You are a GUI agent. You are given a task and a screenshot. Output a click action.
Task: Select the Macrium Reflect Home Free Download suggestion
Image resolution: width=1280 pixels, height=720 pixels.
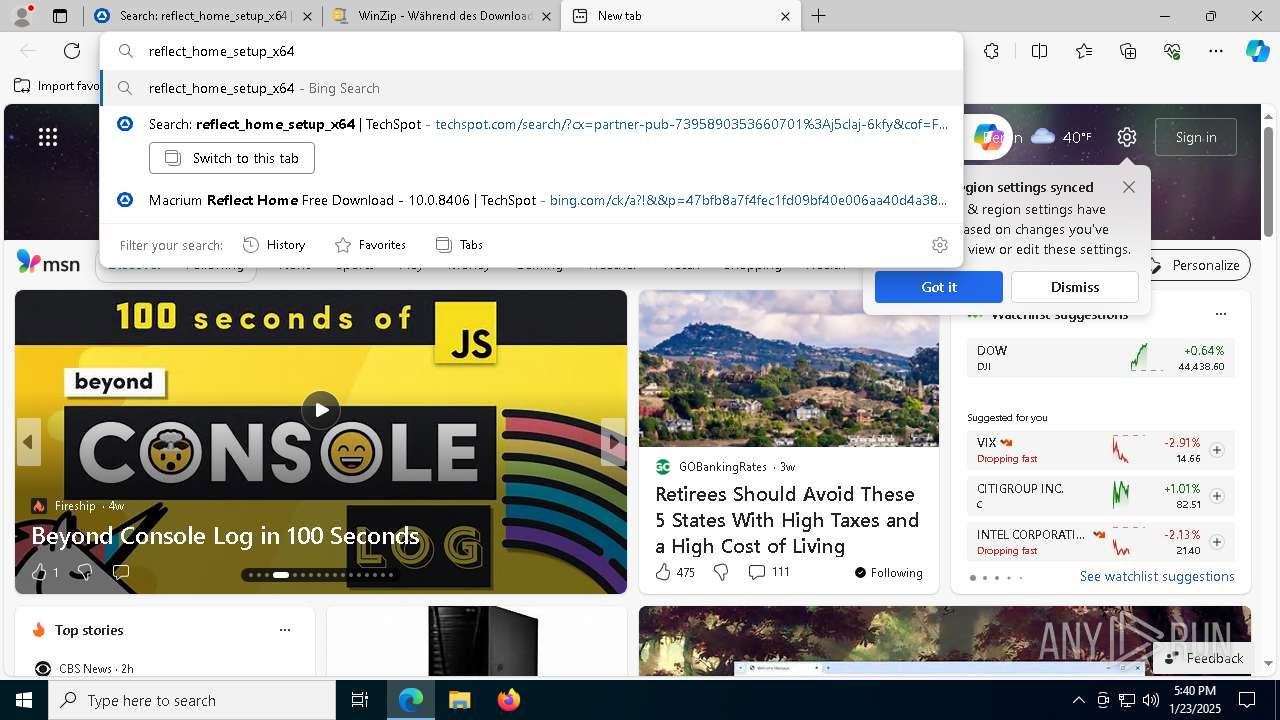(x=531, y=200)
